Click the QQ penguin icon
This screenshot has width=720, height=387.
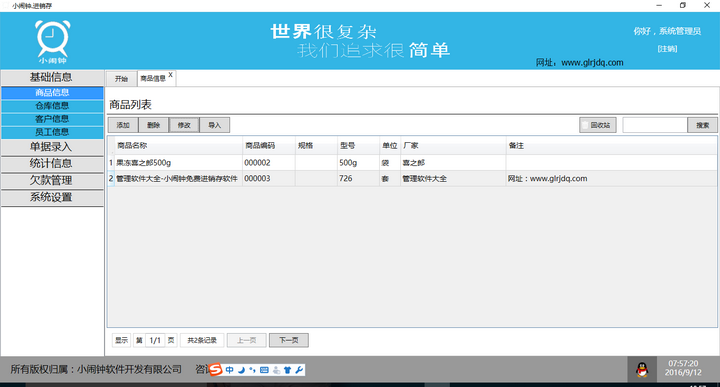pyautogui.click(x=642, y=370)
